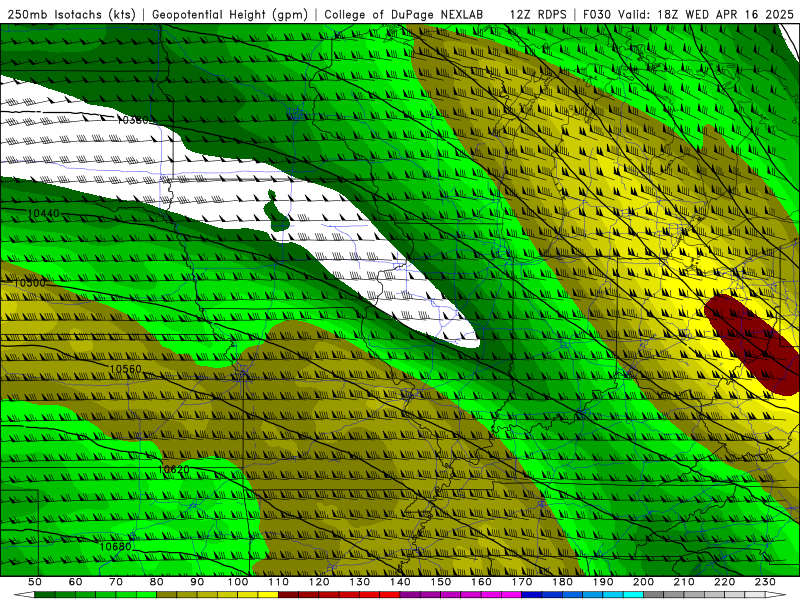Image resolution: width=800 pixels, height=600 pixels.
Task: Click the '130' value on the color scale
Action: [x=360, y=582]
